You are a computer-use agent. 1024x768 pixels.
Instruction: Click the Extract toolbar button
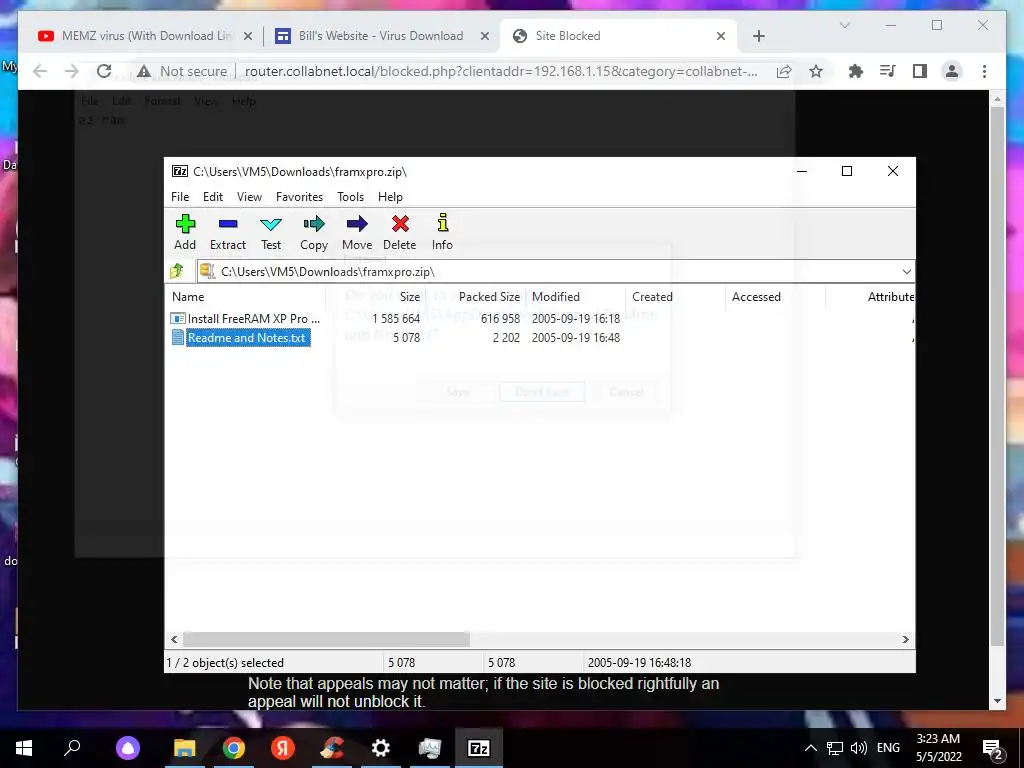point(228,232)
